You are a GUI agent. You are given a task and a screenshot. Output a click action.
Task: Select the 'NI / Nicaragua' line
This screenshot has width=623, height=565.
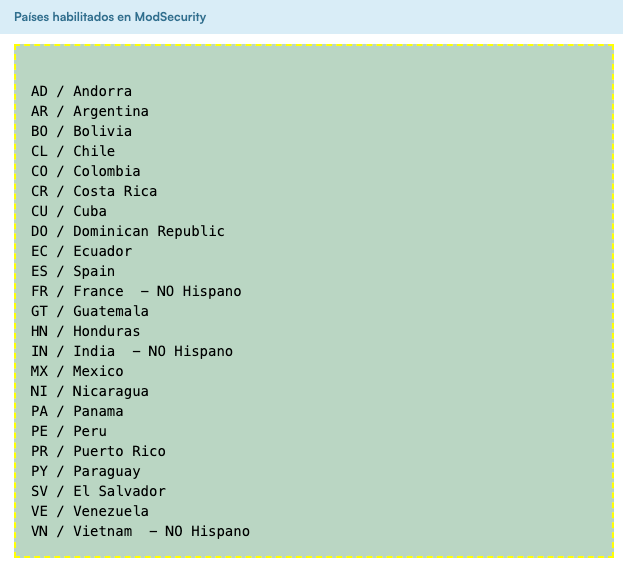click(x=90, y=391)
